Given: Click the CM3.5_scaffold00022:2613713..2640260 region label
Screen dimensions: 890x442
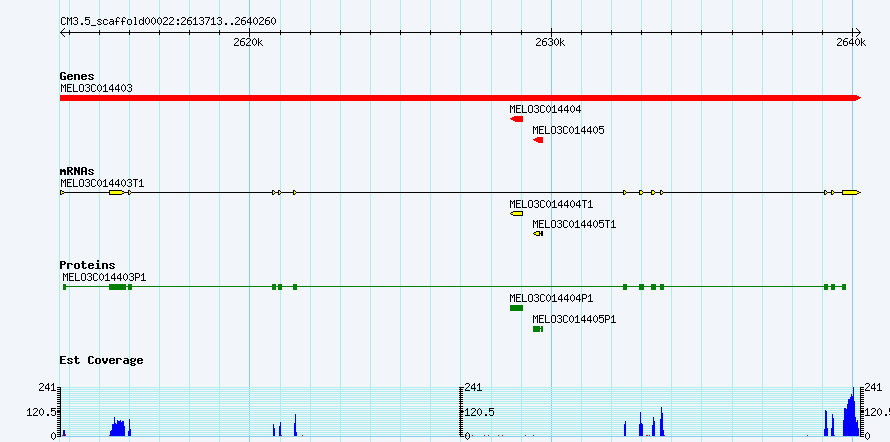Looking at the screenshot, I should (168, 21).
